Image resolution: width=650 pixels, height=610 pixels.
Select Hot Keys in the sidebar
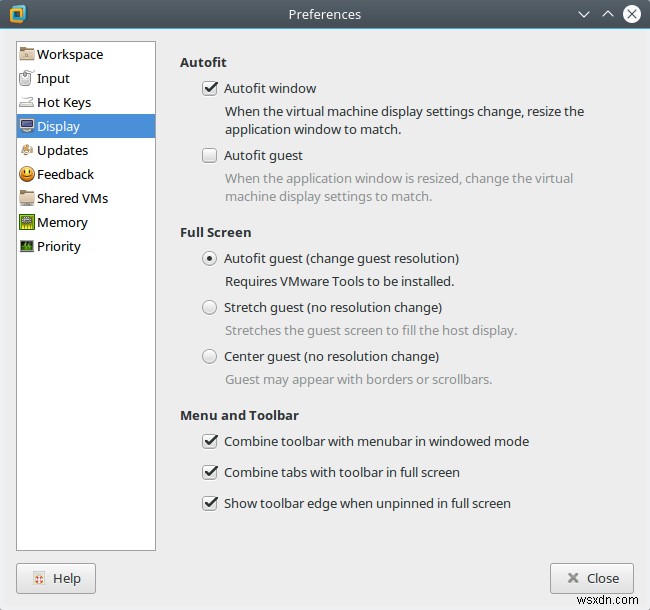click(x=86, y=102)
